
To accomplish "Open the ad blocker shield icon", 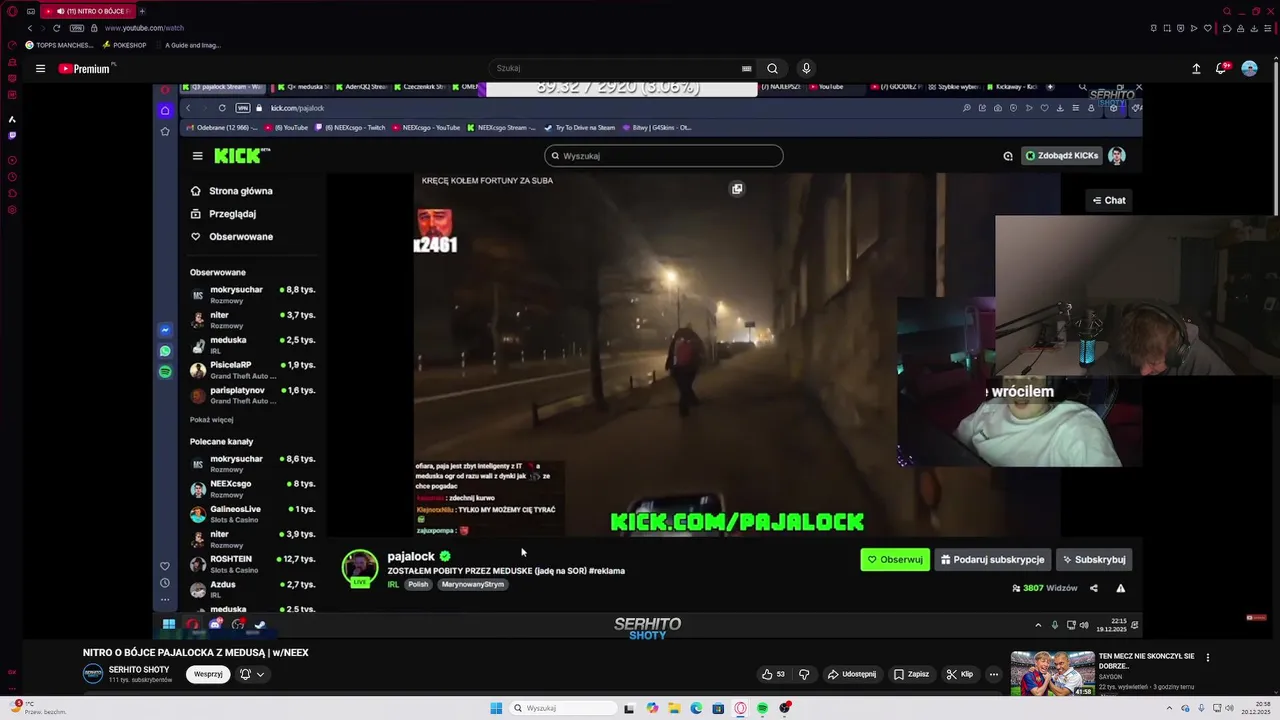I will pyautogui.click(x=1180, y=28).
